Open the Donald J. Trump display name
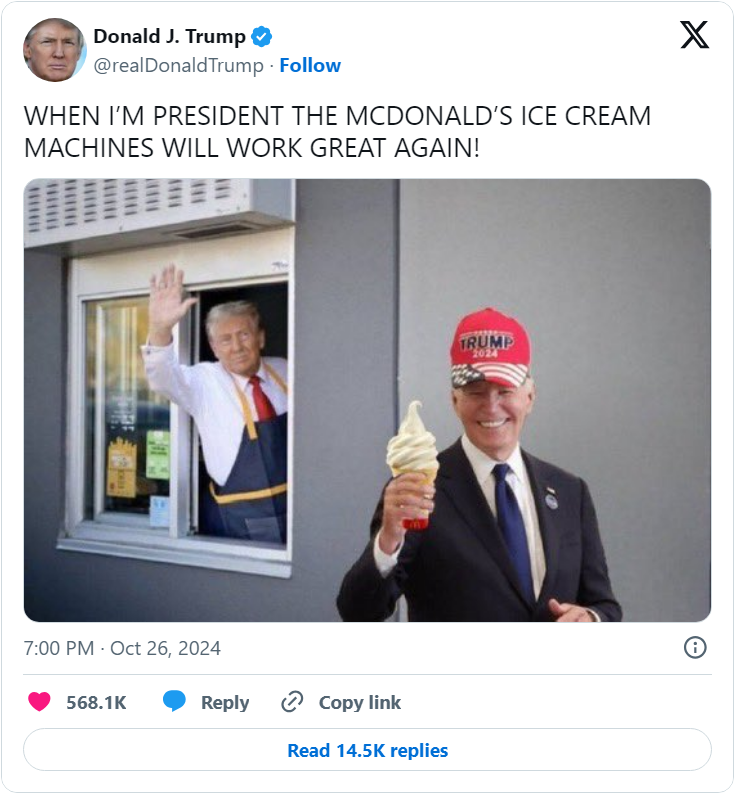This screenshot has height=793, width=734. point(169,36)
